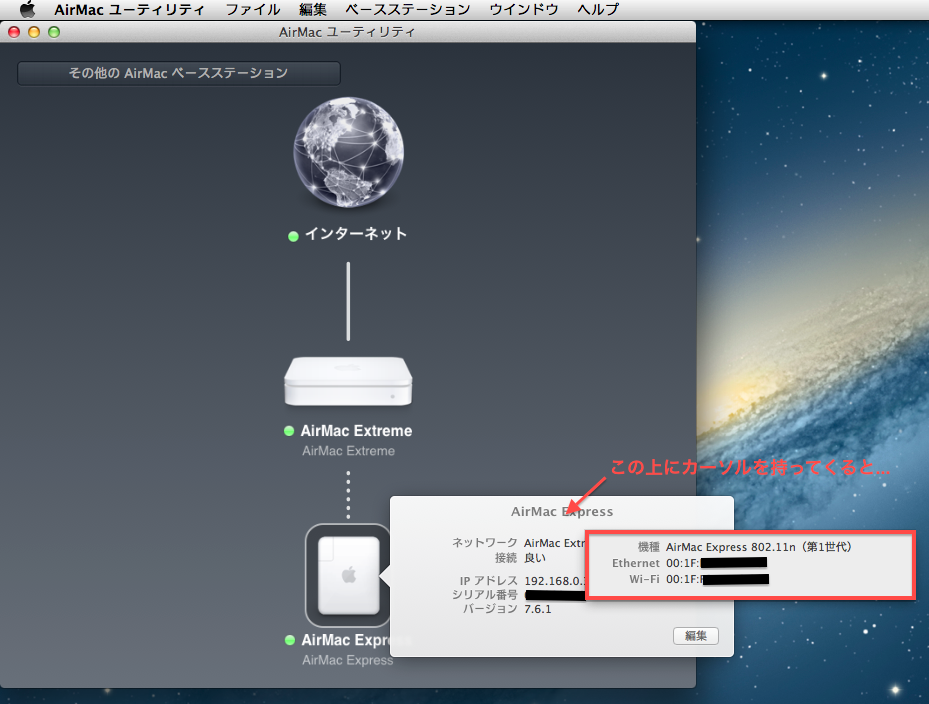Click the green status dot beside AirMac Express

[x=290, y=640]
